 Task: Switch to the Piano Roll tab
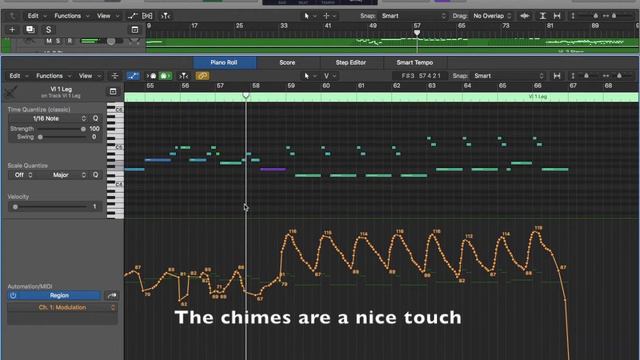pos(224,62)
